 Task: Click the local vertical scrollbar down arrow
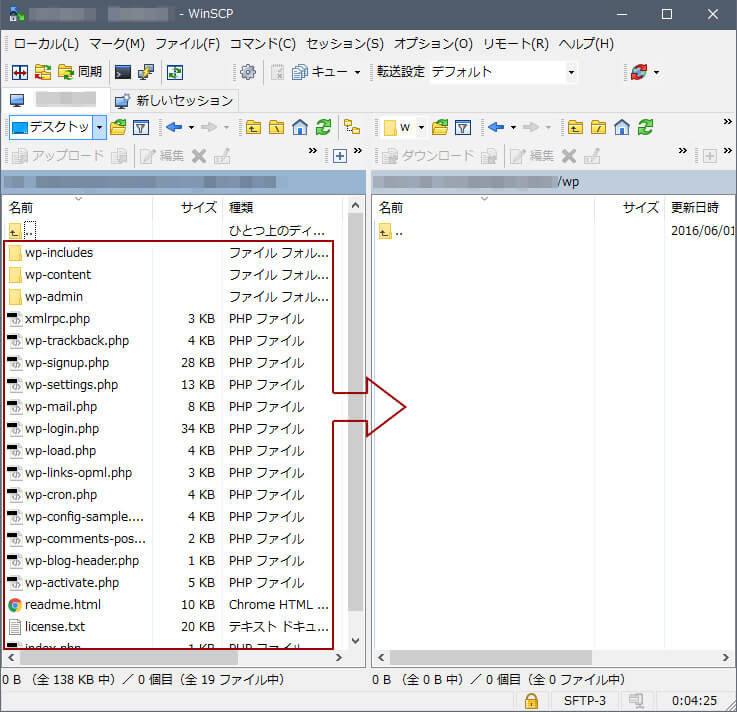tap(355, 641)
